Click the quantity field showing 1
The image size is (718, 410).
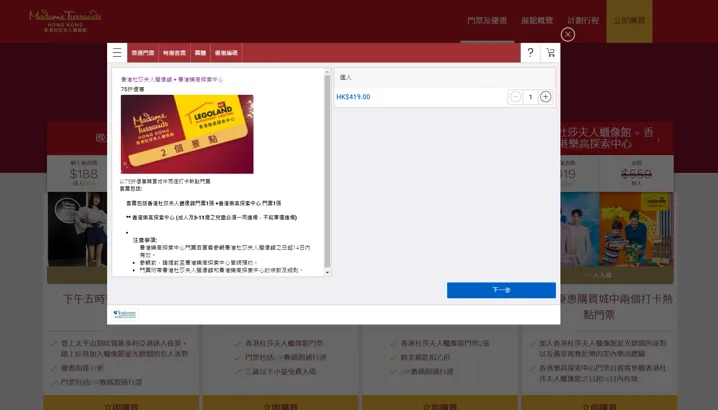click(530, 97)
